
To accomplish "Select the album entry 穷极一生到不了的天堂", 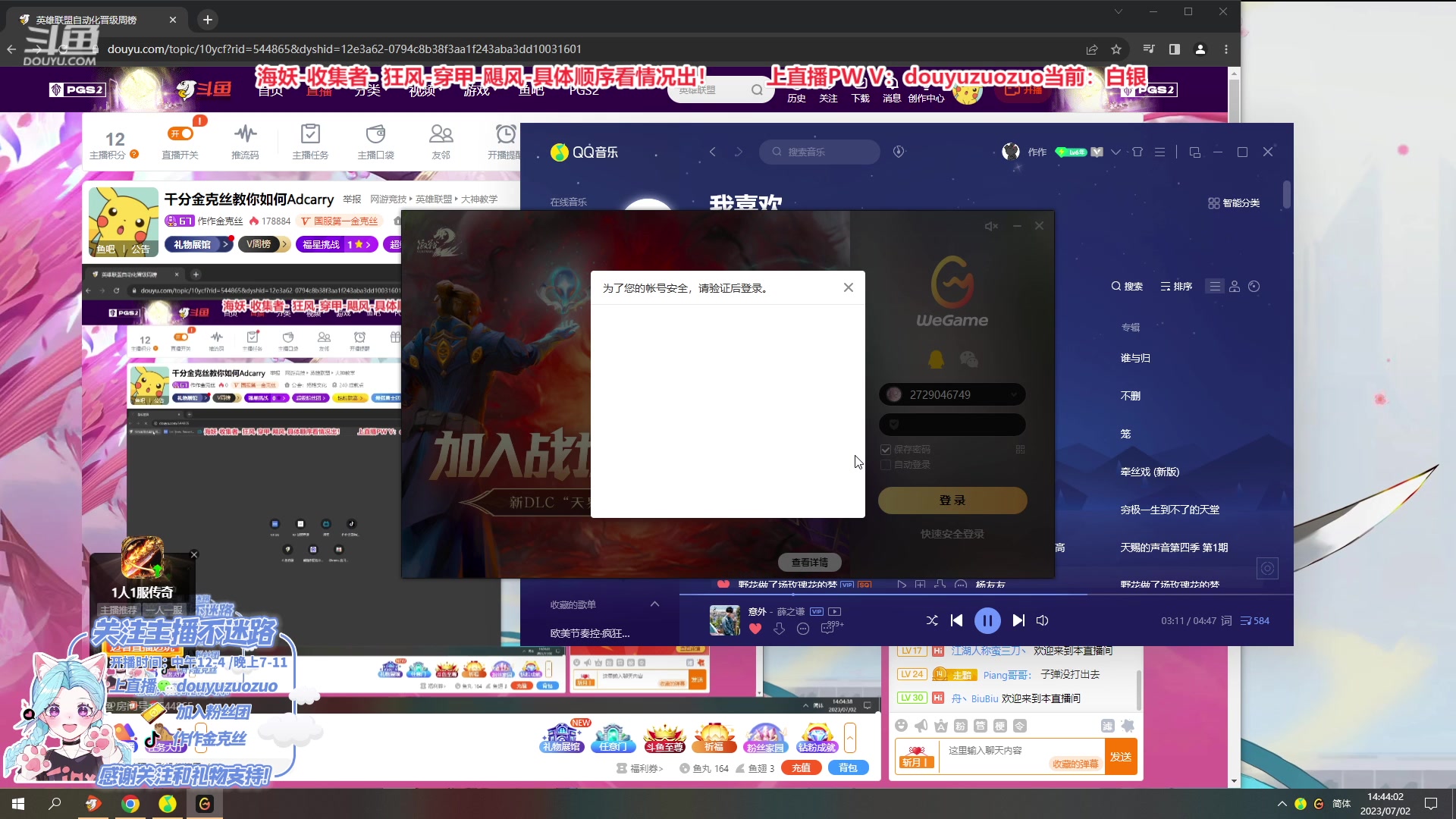I will click(x=1170, y=510).
